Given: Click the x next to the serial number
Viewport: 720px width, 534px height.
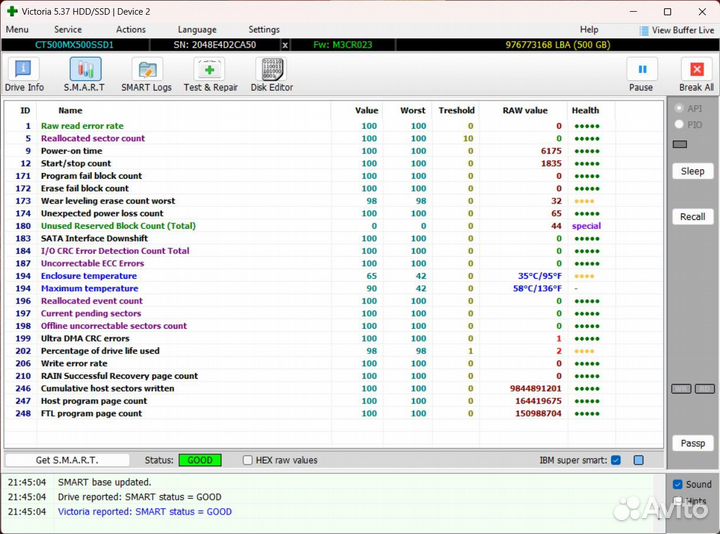Looking at the screenshot, I should pos(285,45).
